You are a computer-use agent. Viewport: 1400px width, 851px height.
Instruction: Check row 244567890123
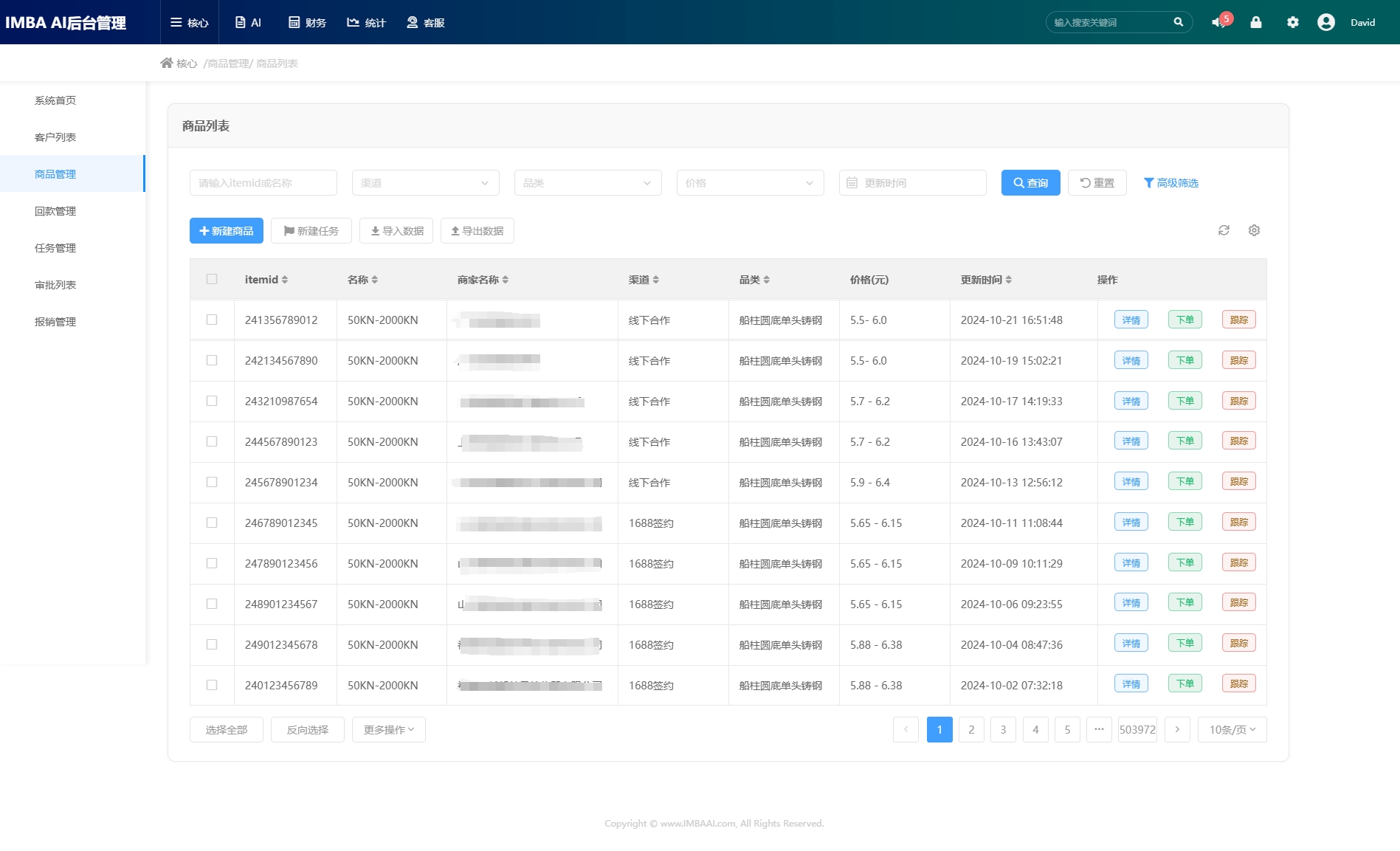212,441
